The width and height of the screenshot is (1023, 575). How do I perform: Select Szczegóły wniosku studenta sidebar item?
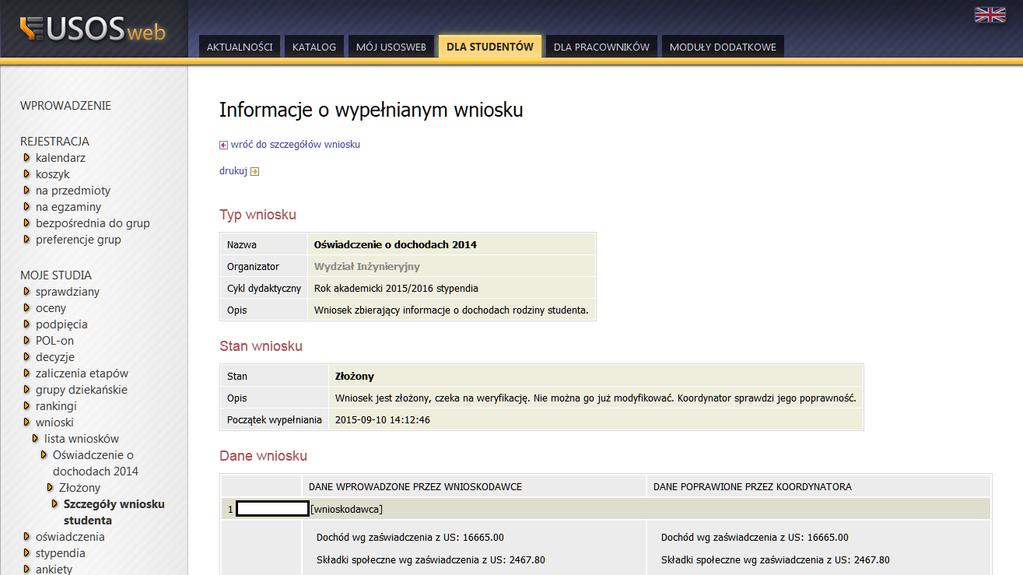tap(114, 512)
